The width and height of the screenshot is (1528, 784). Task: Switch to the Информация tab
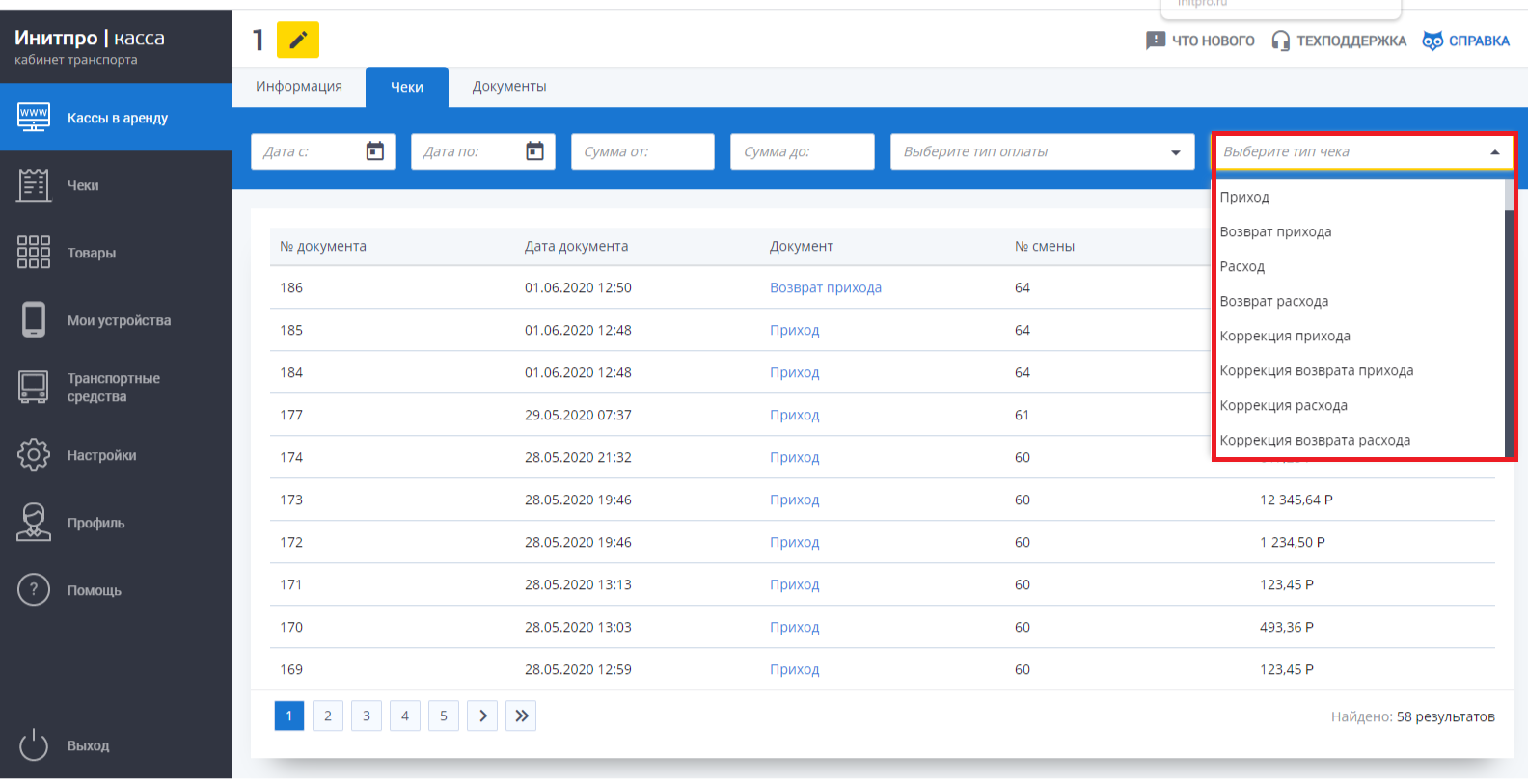click(299, 86)
